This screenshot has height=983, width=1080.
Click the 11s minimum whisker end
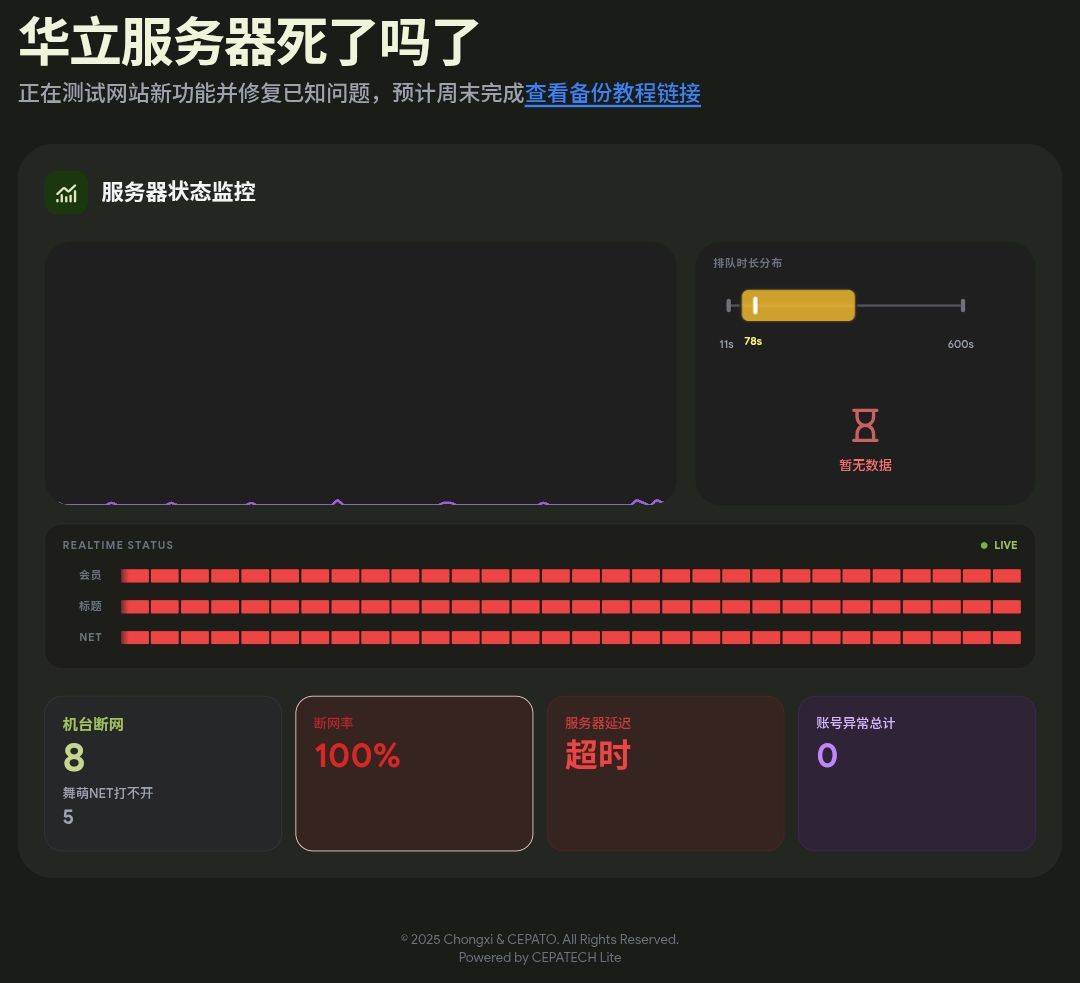pyautogui.click(x=729, y=306)
